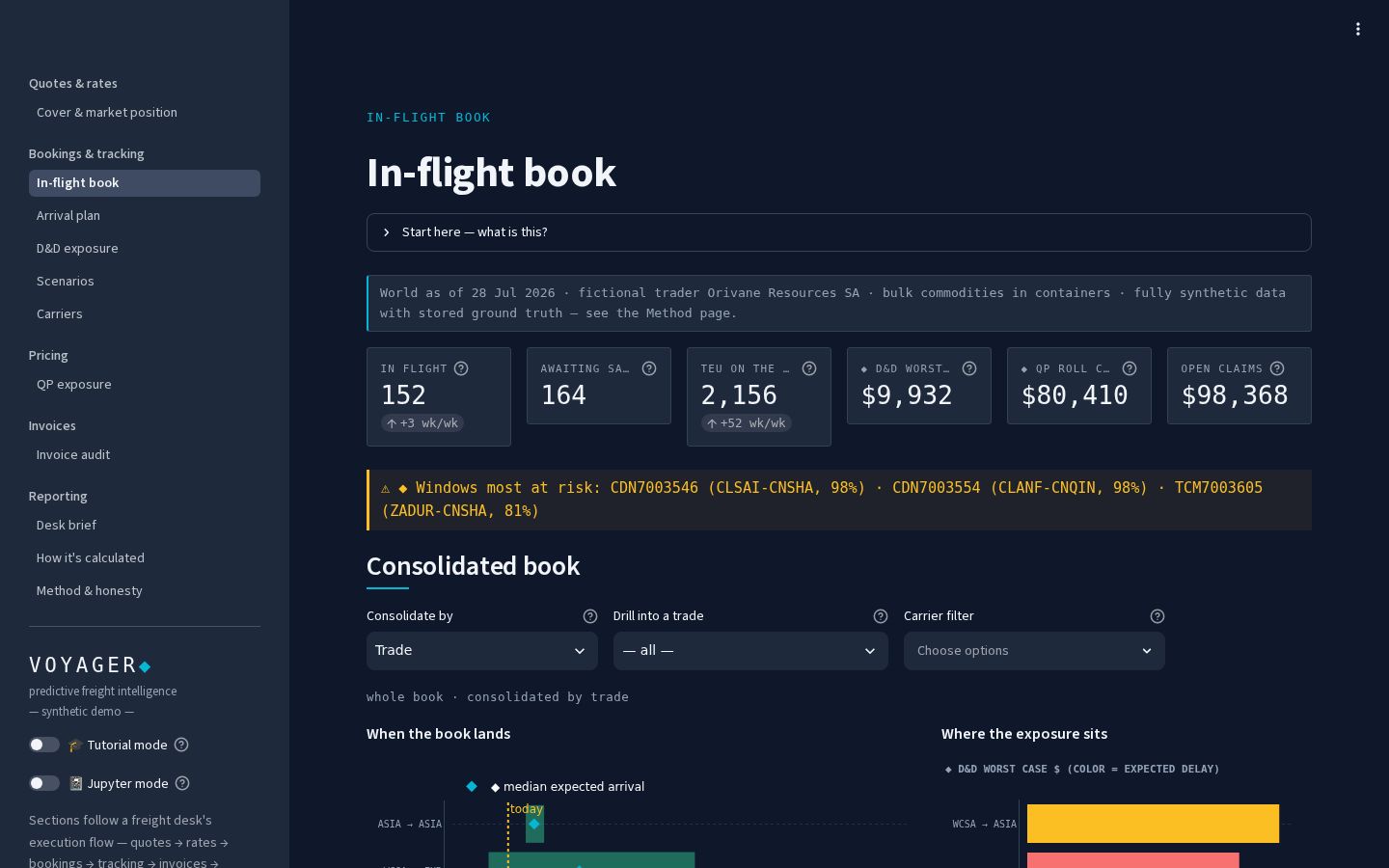Click the yellow WCSA → ASIA exposure bar
Screen dimensions: 1389x868
1153,824
